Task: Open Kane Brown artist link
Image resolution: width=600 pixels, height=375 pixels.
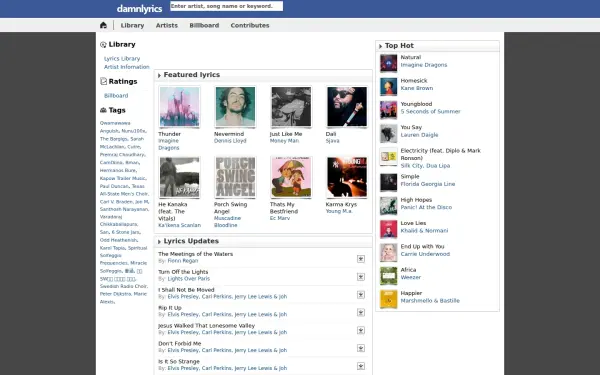Action: point(417,88)
